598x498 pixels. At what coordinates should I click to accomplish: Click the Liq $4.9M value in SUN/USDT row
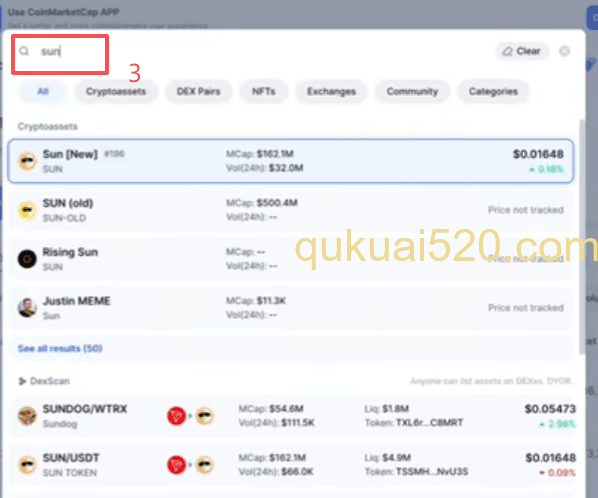(x=396, y=458)
